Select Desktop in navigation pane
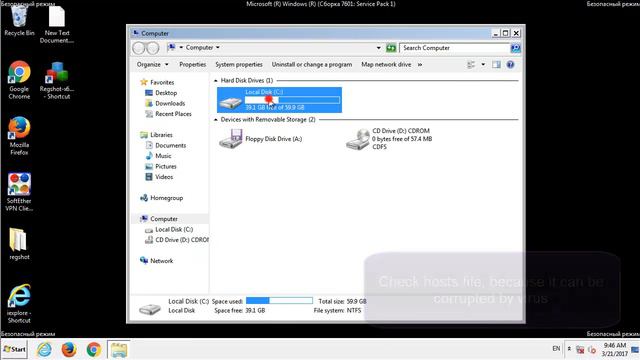The width and height of the screenshot is (640, 360). click(166, 93)
